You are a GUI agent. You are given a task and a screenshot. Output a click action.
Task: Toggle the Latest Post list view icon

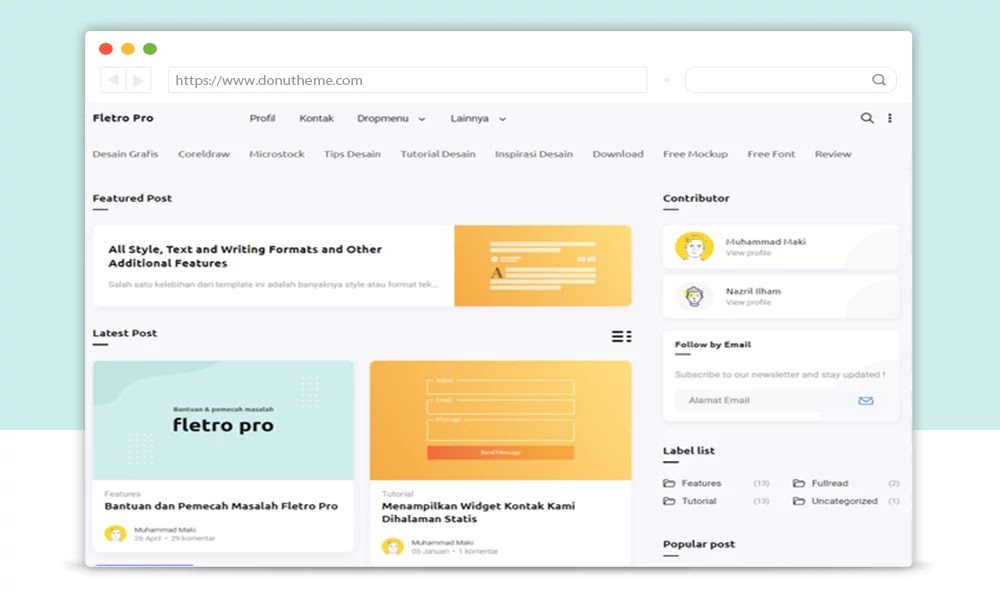click(621, 336)
